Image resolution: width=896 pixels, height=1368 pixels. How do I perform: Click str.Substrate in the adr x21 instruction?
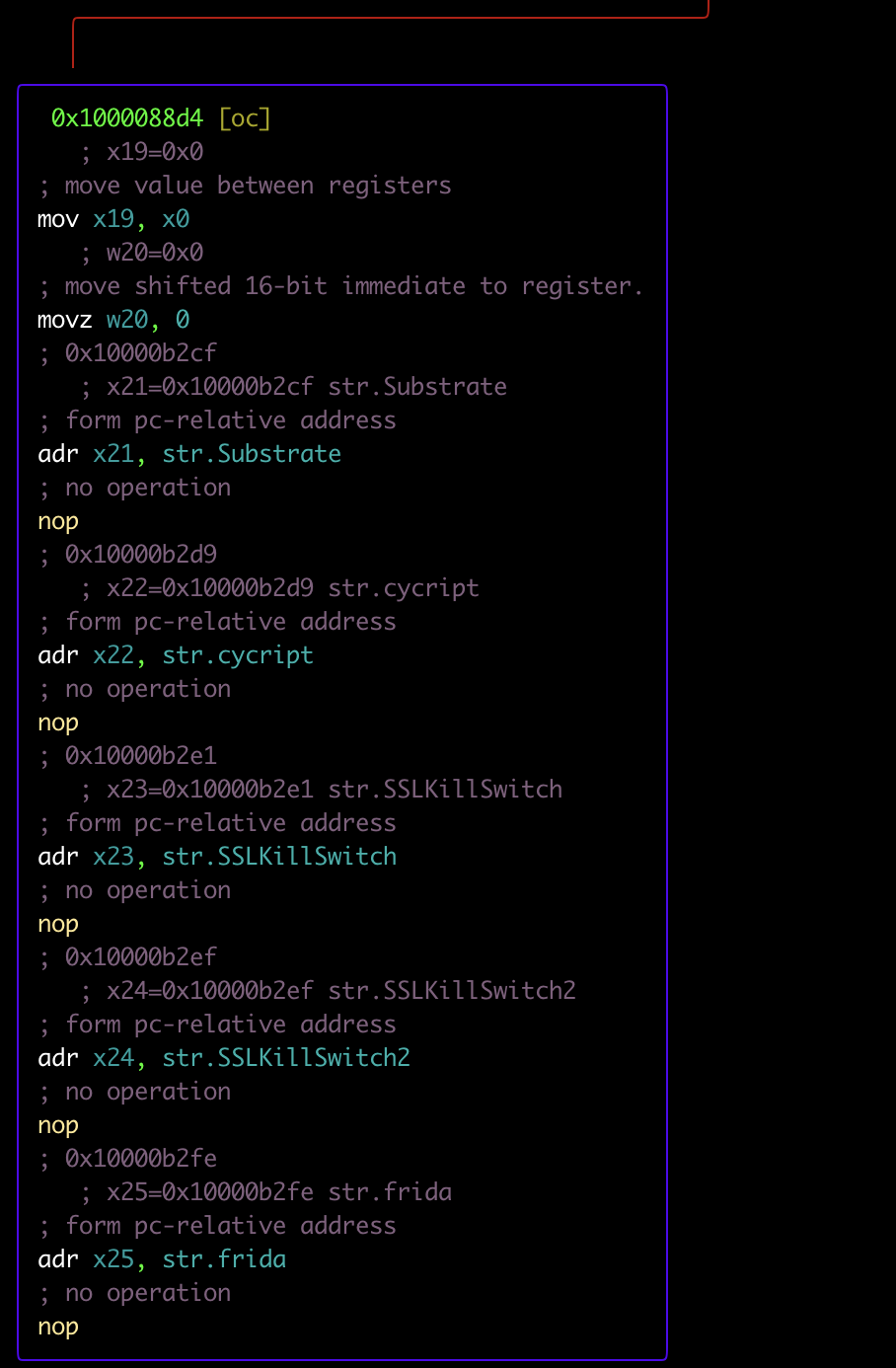tap(252, 454)
